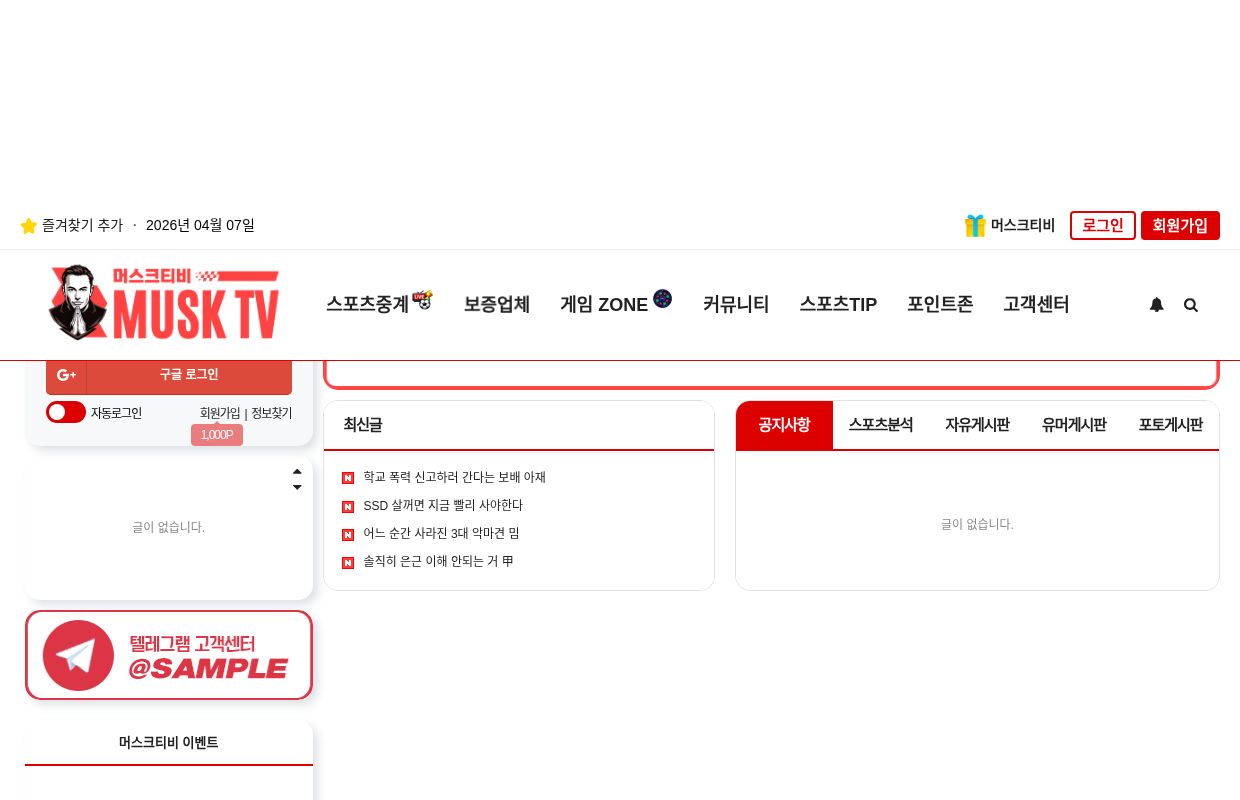Click the yellow star favorites icon
This screenshot has height=800, width=1240.
pyautogui.click(x=29, y=225)
